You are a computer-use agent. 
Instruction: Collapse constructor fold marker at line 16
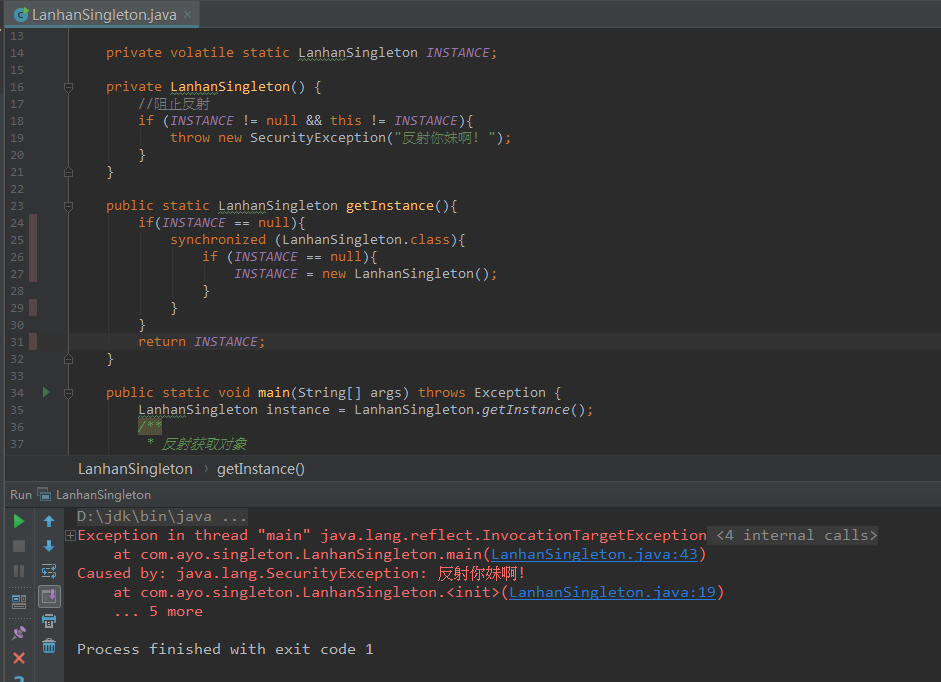68,87
